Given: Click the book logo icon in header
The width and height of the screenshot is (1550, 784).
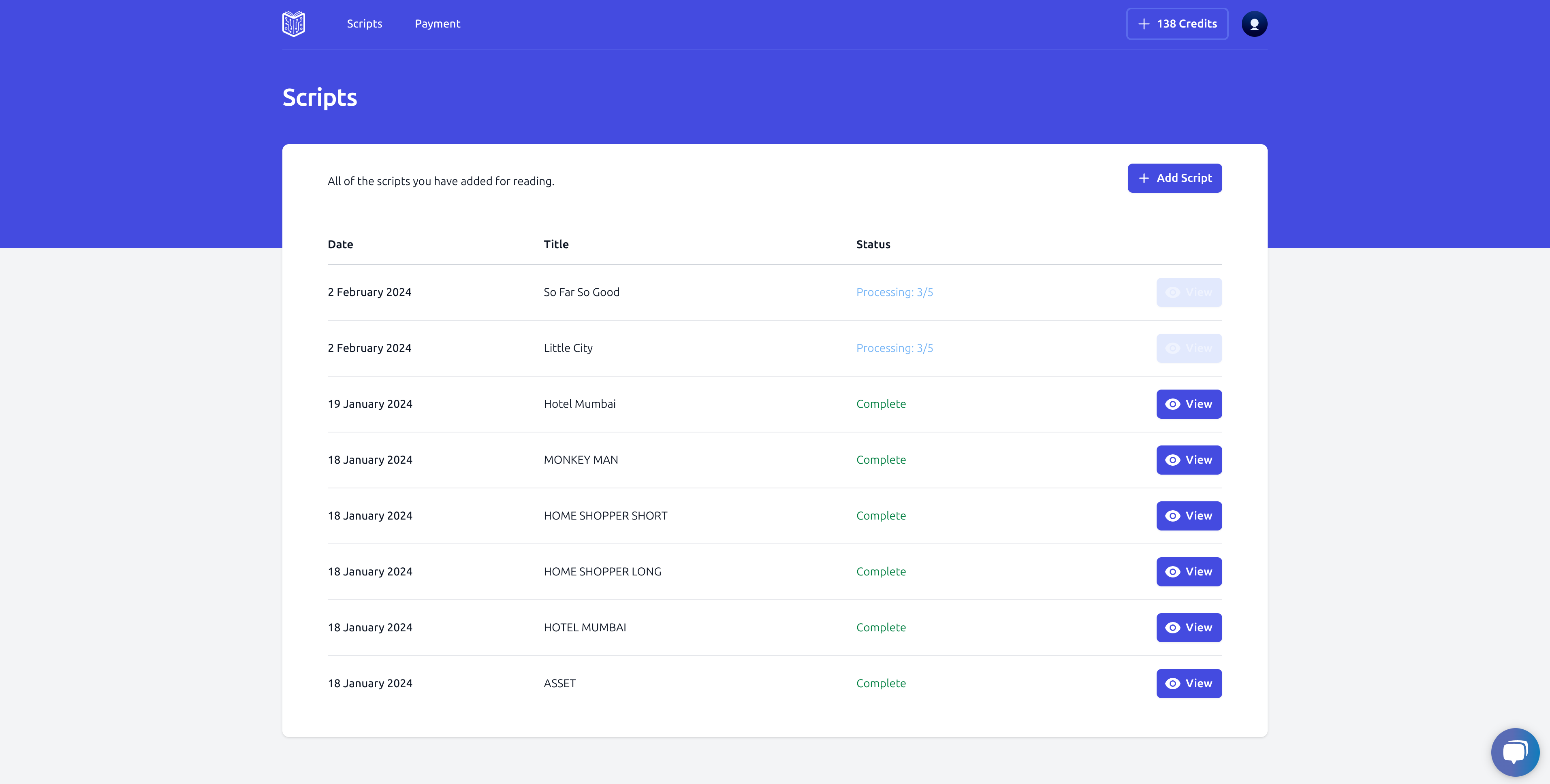Looking at the screenshot, I should click(294, 24).
